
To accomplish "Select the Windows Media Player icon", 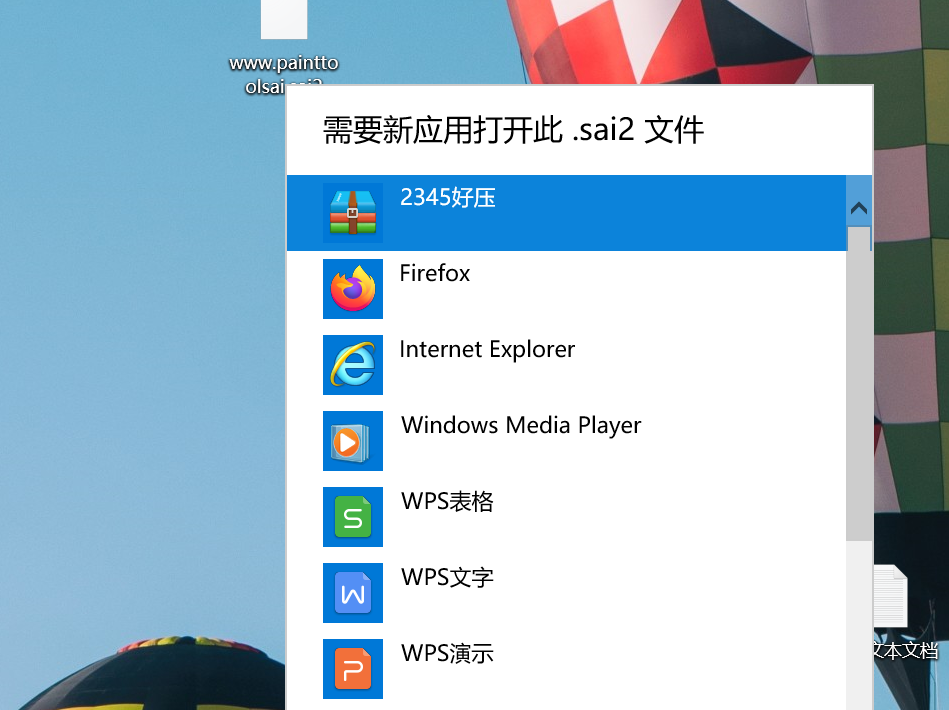I will [x=353, y=441].
